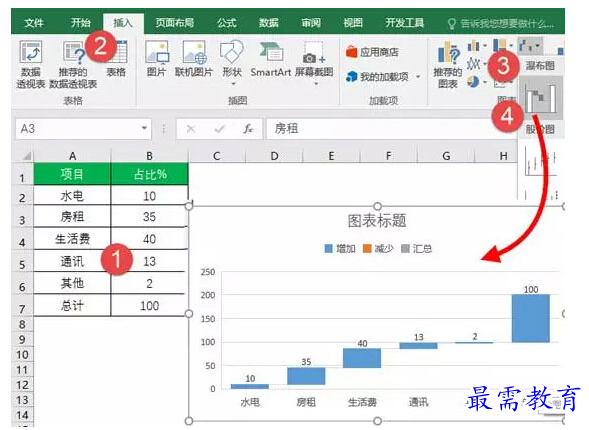Select cell containing 总计
Viewport: 589px width, 430px height.
(72, 305)
